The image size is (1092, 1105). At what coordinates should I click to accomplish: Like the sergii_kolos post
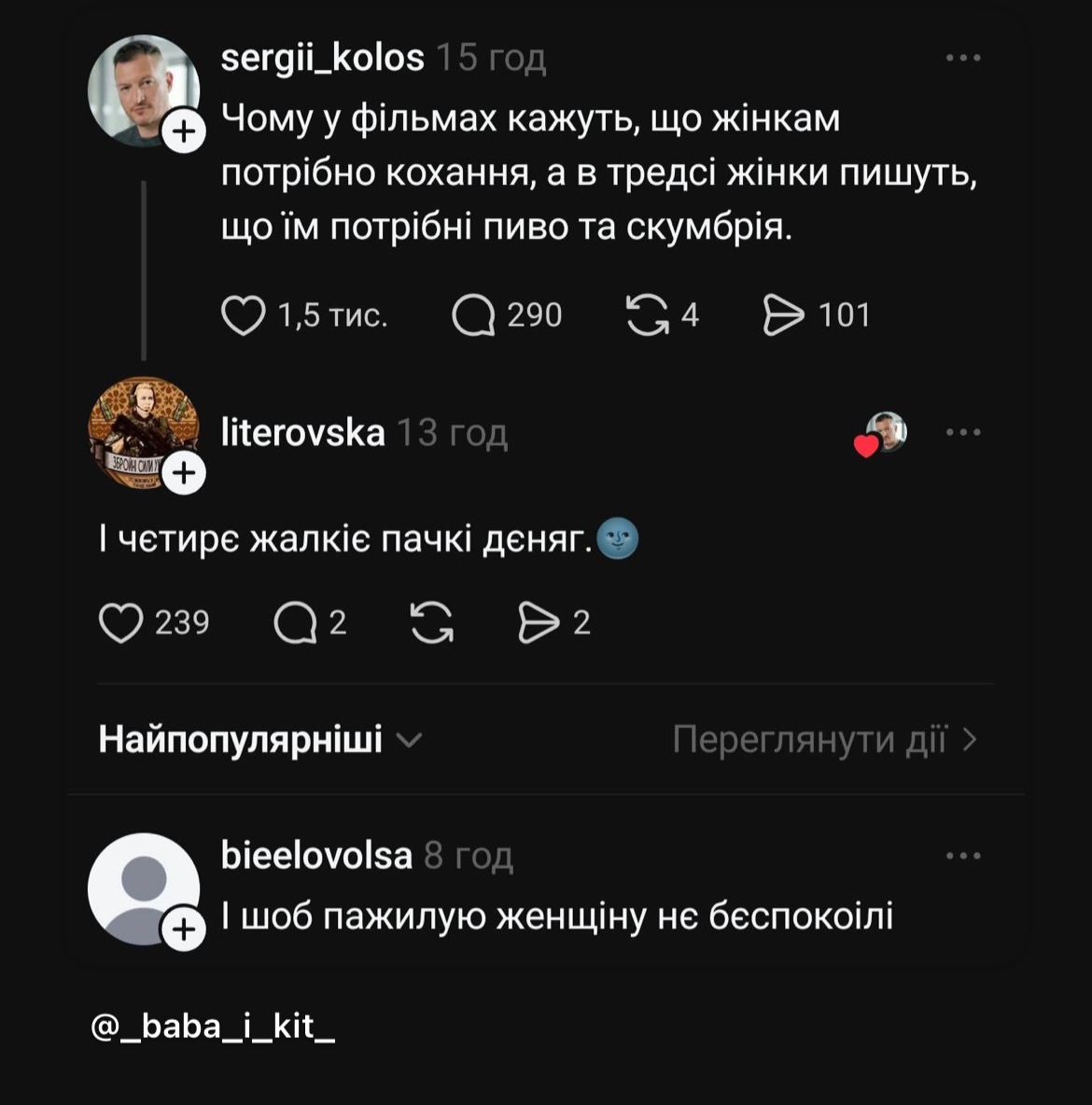[x=243, y=315]
